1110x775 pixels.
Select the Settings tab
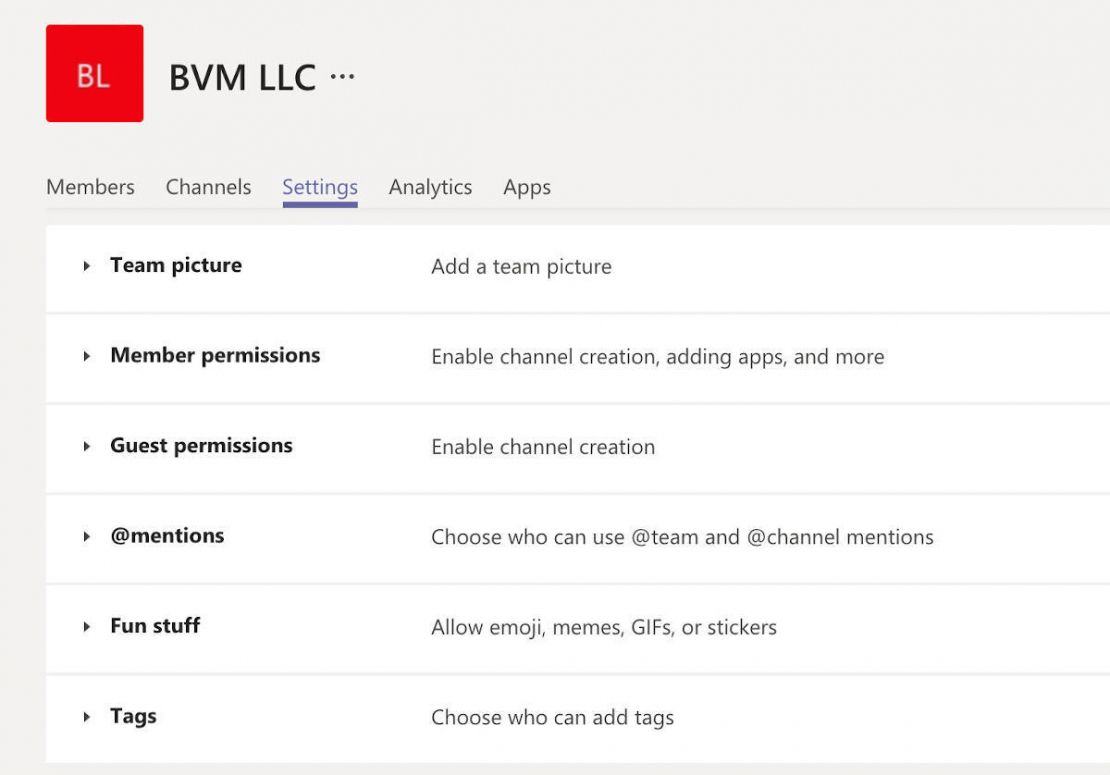pos(319,187)
